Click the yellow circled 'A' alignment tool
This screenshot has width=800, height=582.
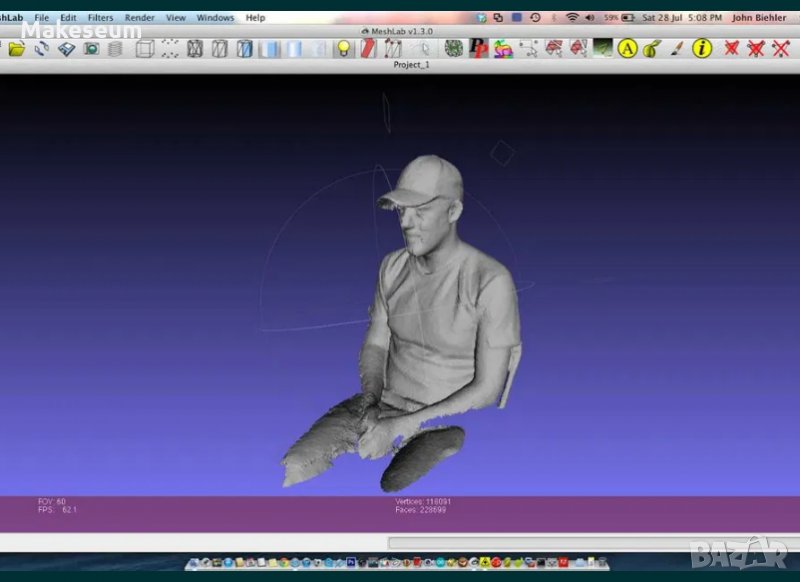point(627,48)
